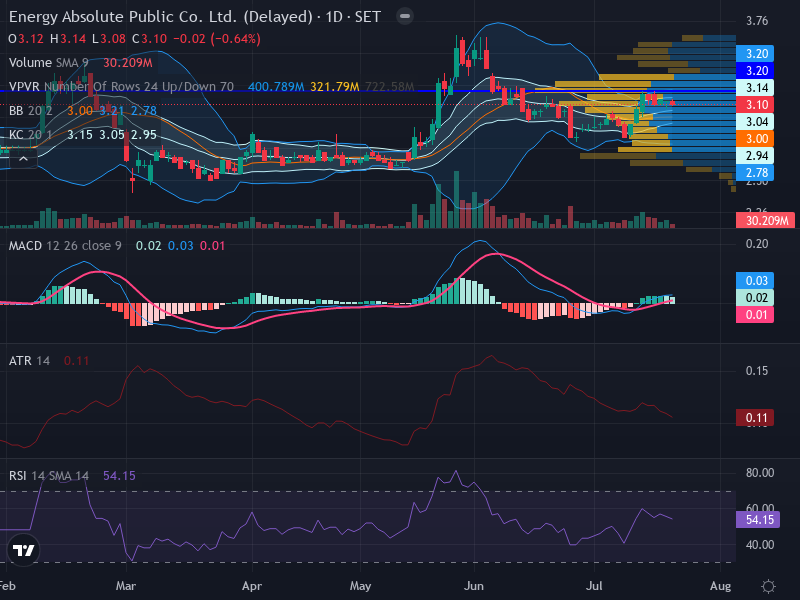Select the Volume SMA 9 indicator legend

(x=48, y=63)
